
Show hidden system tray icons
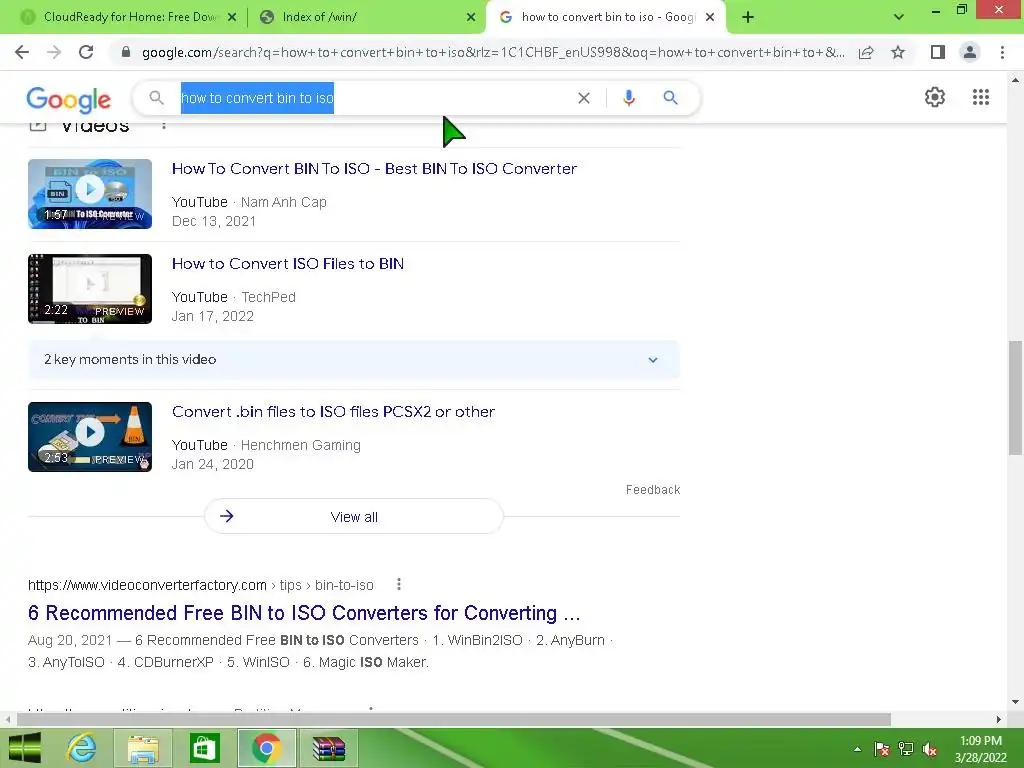[857, 749]
